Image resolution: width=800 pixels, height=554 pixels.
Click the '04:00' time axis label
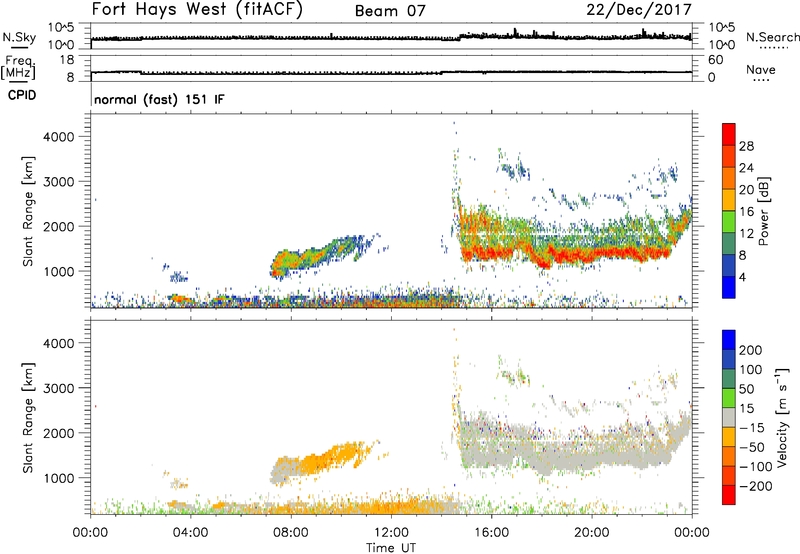191,533
